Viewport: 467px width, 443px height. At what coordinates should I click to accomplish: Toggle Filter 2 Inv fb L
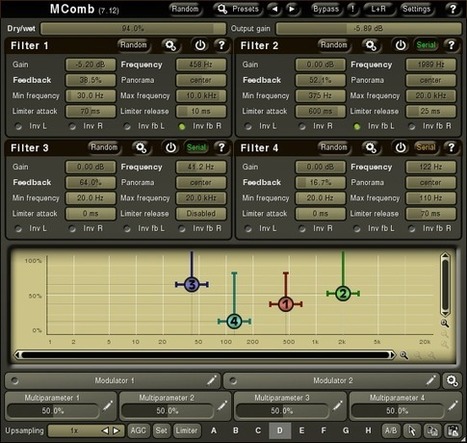click(357, 126)
